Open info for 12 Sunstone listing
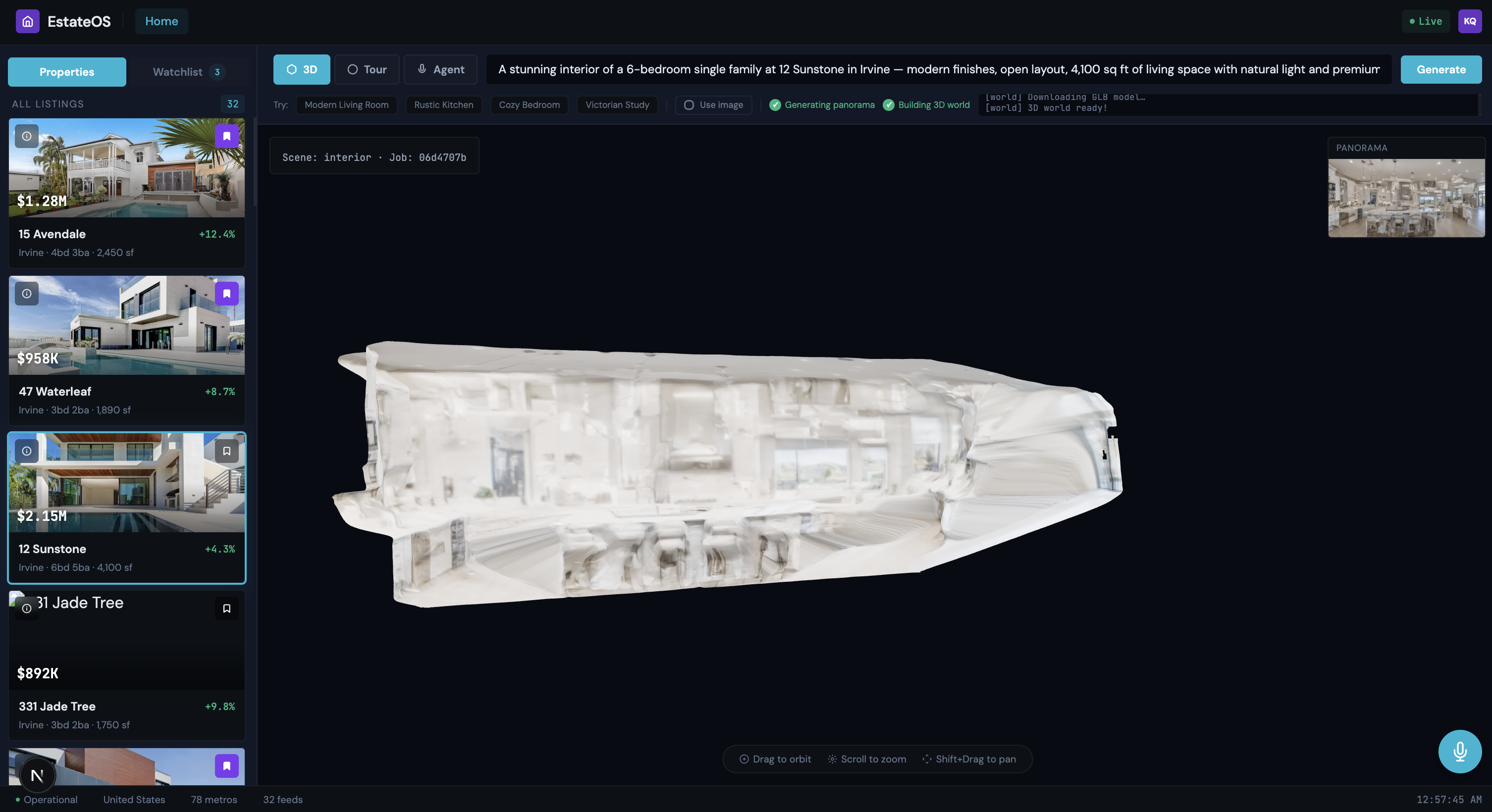Screen dimensions: 1492x812 (27, 451)
